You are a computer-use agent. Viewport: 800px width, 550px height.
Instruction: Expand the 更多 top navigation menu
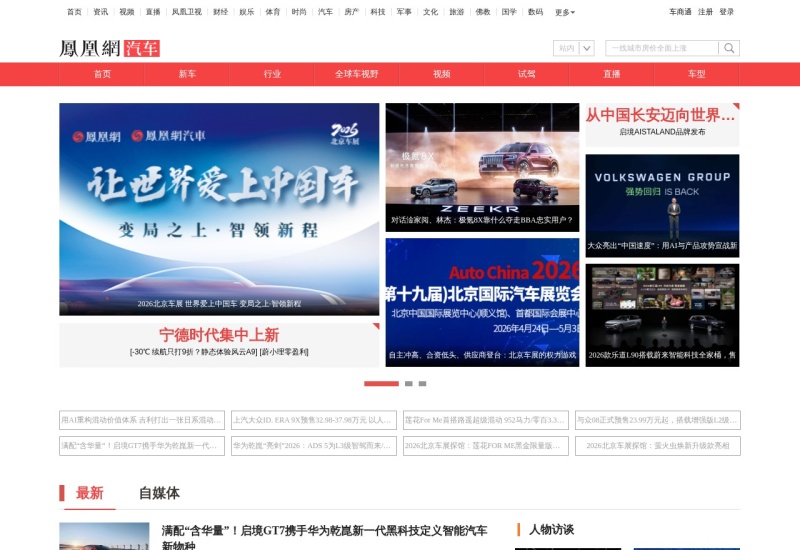[x=565, y=12]
